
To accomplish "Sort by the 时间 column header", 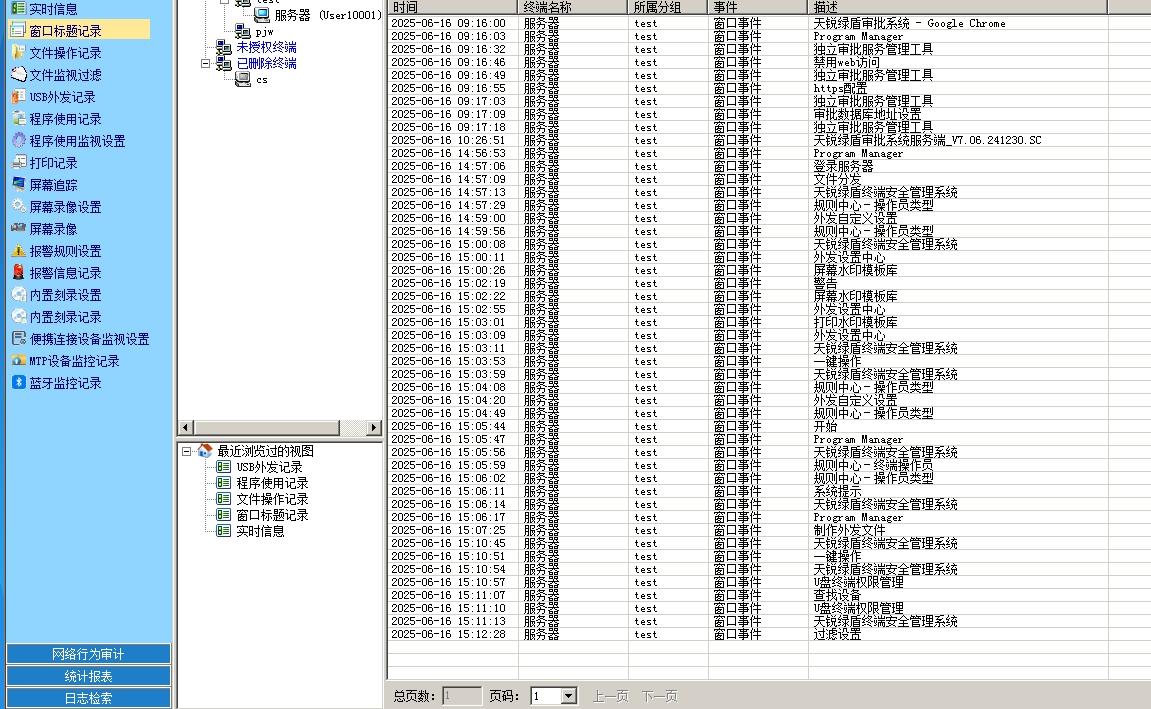I will tap(452, 7).
